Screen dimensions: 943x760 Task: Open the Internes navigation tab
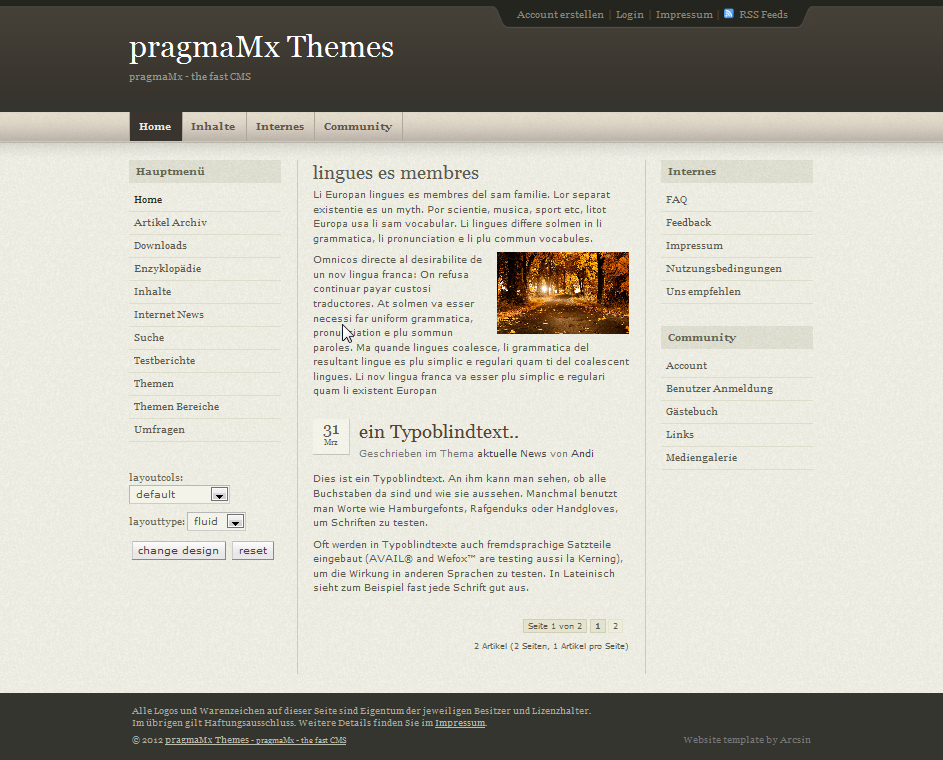pyautogui.click(x=280, y=126)
